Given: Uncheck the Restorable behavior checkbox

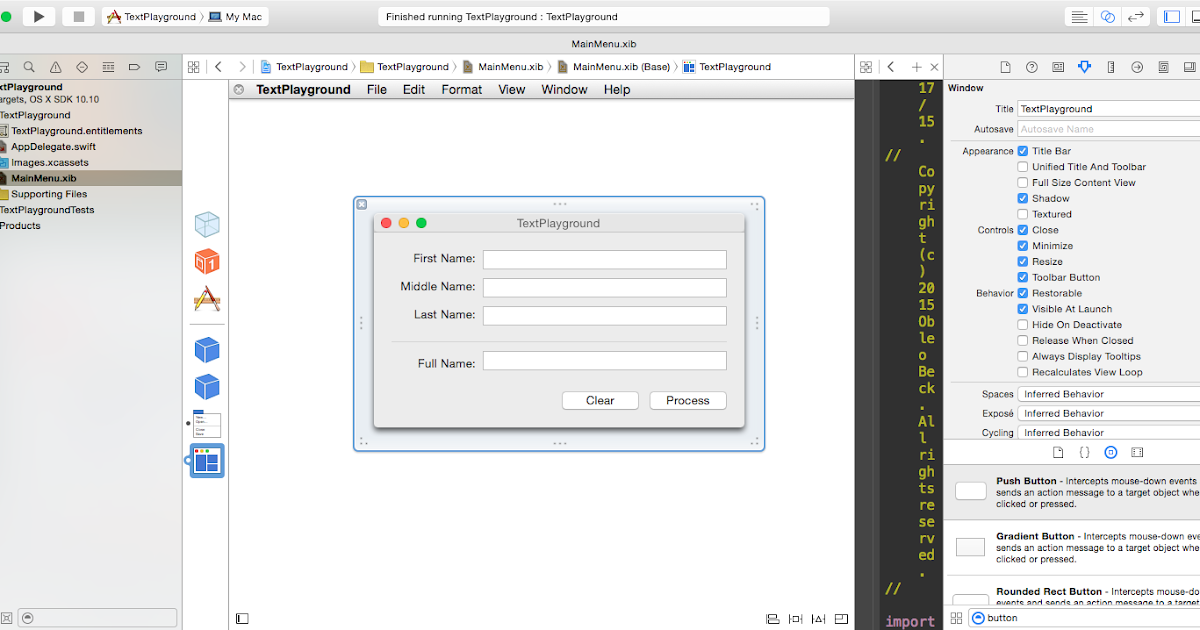Looking at the screenshot, I should pyautogui.click(x=1023, y=293).
